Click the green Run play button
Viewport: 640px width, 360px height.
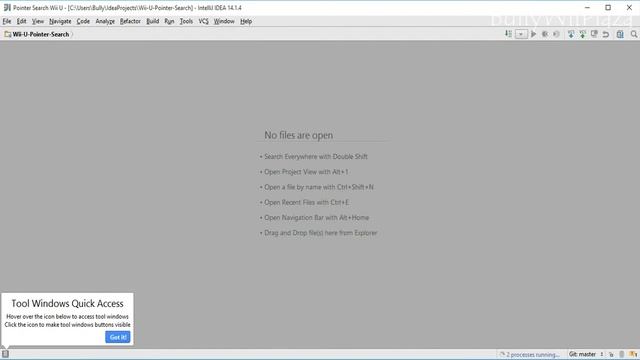pos(533,34)
